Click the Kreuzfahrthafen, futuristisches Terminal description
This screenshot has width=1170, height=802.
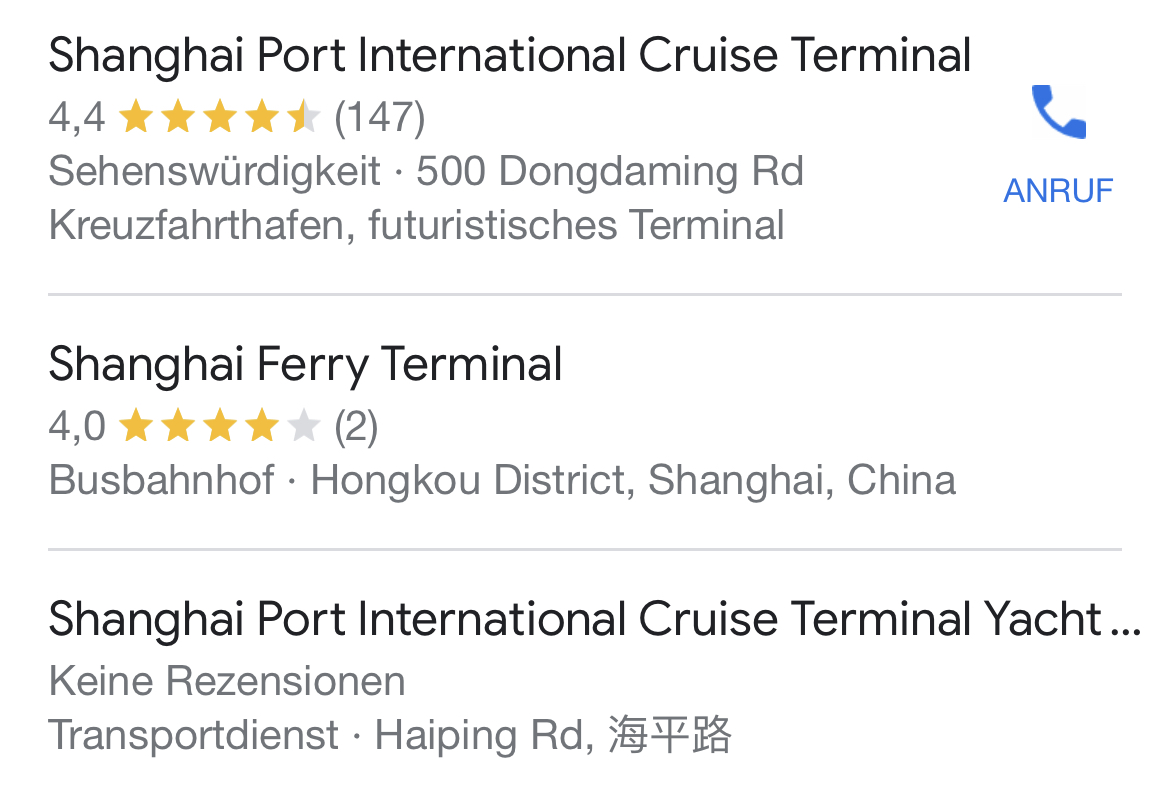tap(416, 225)
